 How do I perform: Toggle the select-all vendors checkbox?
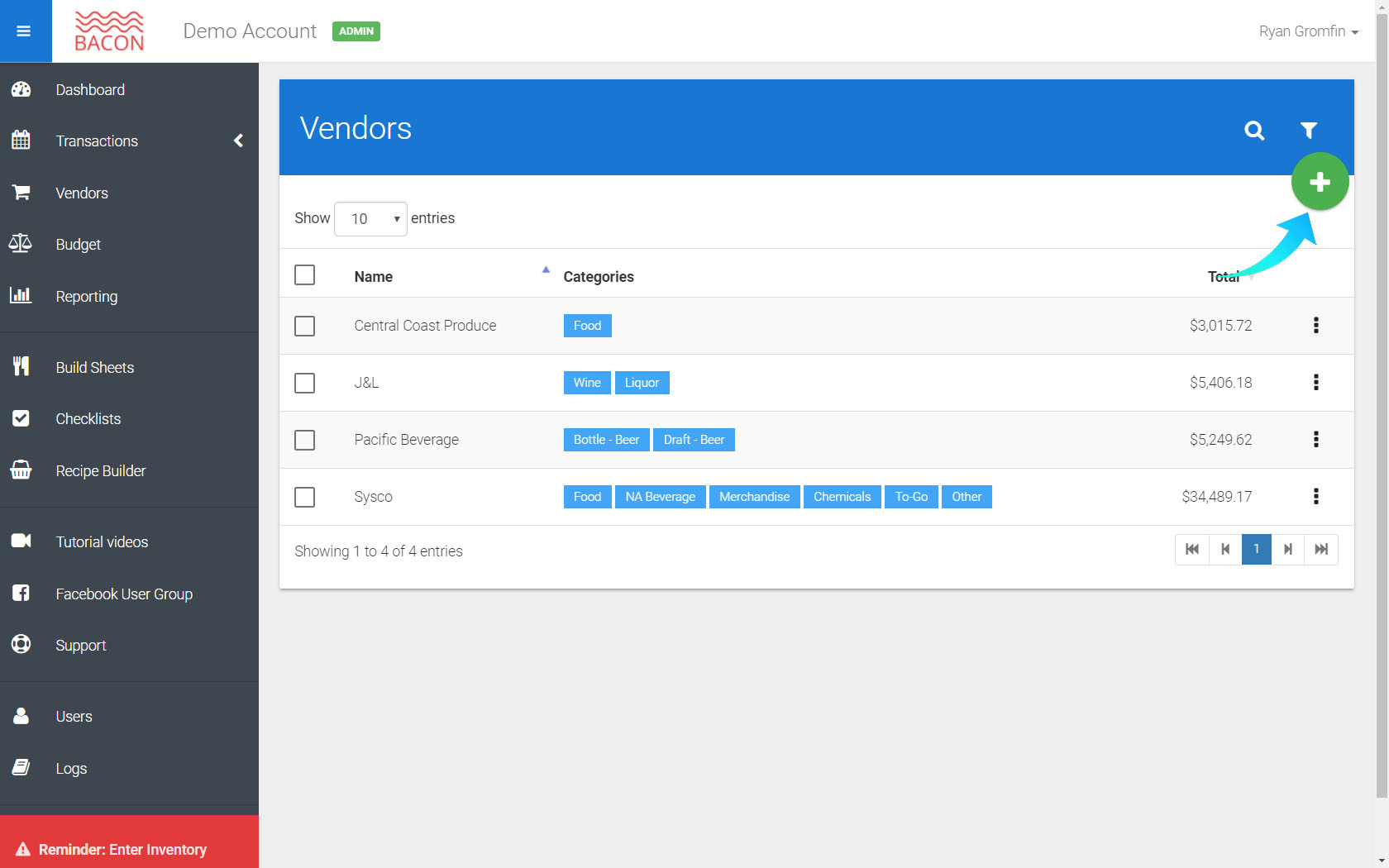tap(304, 275)
